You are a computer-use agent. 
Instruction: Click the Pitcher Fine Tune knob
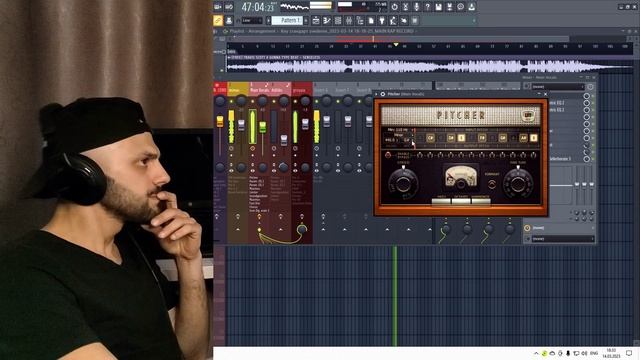click(x=518, y=183)
